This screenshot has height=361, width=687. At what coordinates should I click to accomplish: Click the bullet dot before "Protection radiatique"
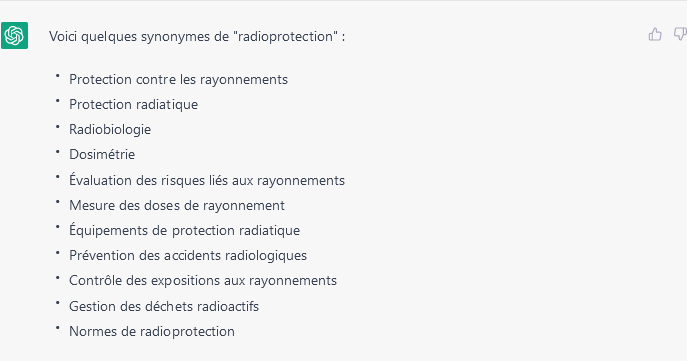pyautogui.click(x=57, y=101)
